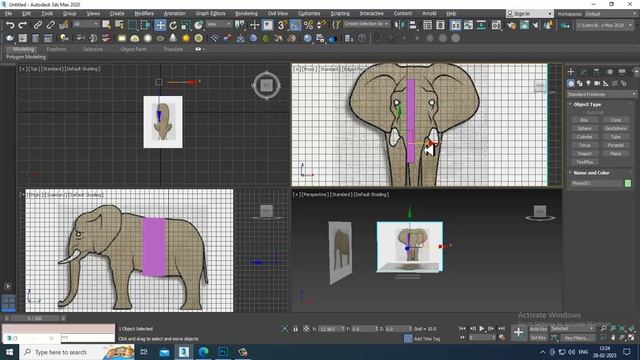Click the Redo arrow icon
The image size is (640, 360).
23,25
